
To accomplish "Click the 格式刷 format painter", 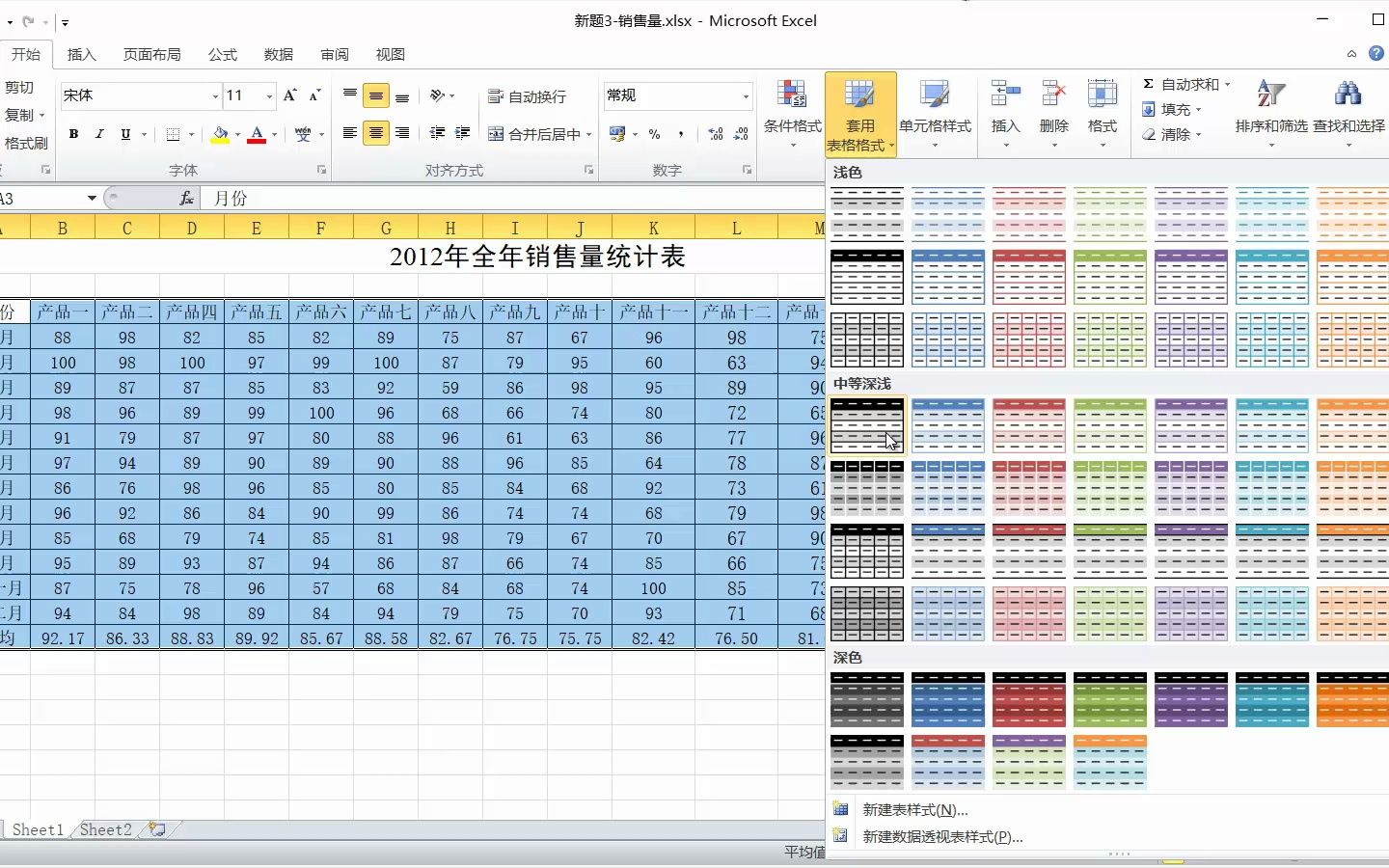I will [26, 143].
